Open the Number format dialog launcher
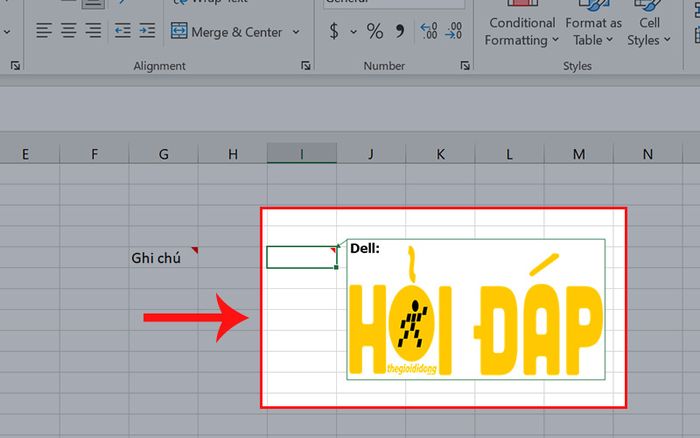 465,66
